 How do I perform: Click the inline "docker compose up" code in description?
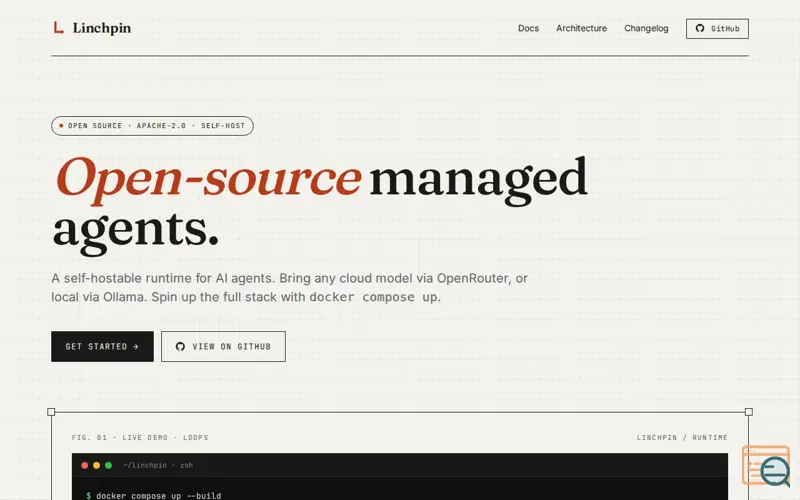(x=373, y=297)
